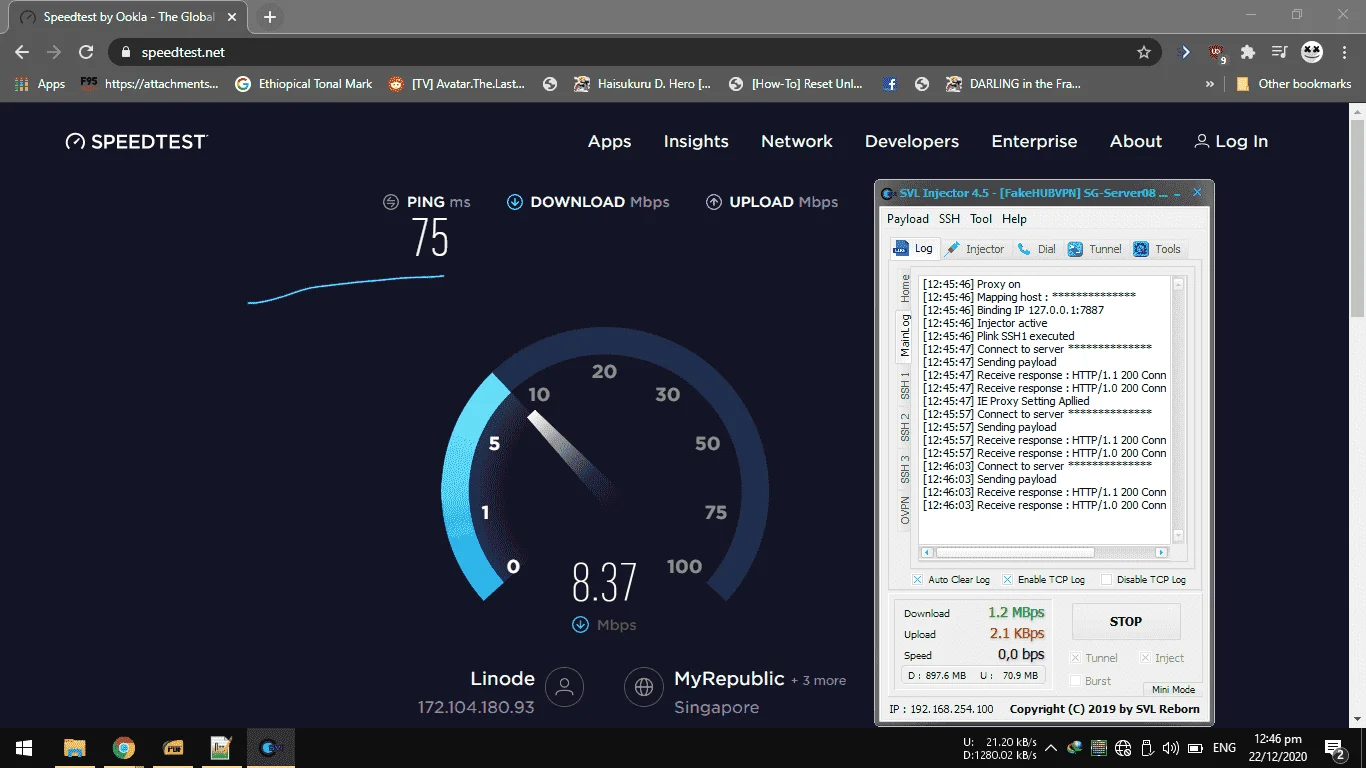Click the blue arrow extension icon

click(1185, 52)
